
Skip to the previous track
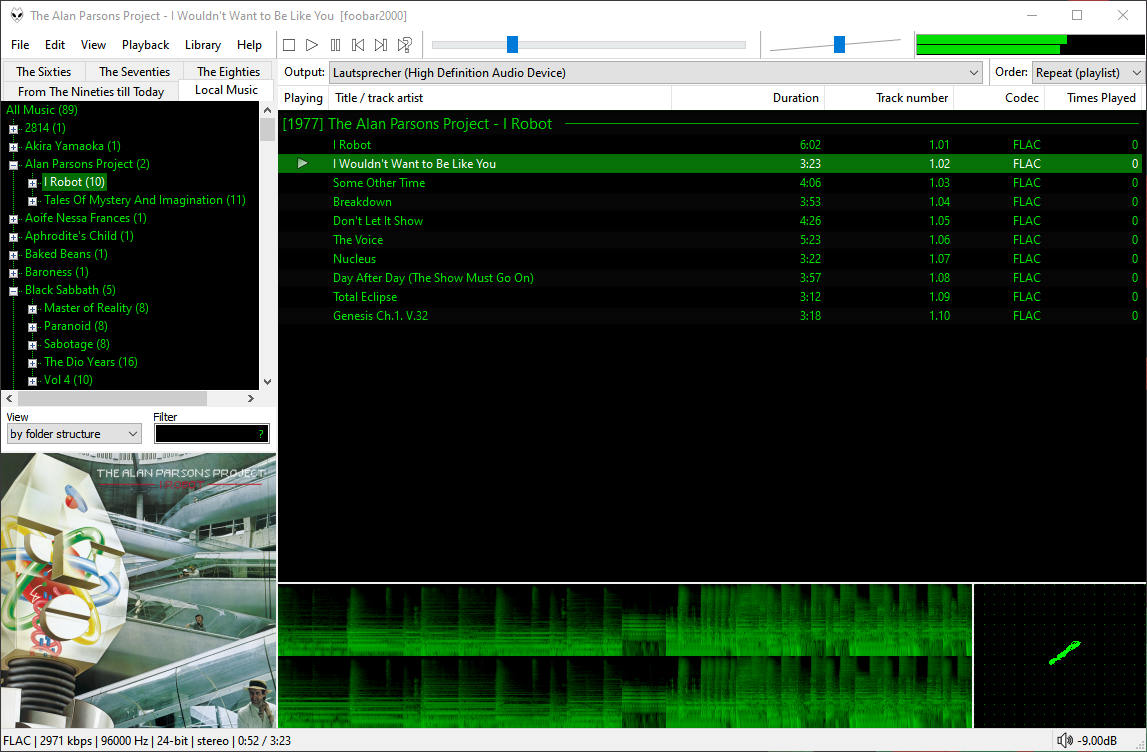[358, 45]
